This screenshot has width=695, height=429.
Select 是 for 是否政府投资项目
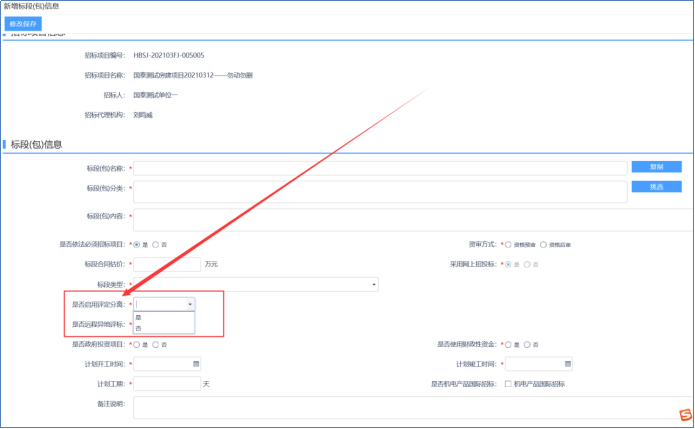pos(137,344)
